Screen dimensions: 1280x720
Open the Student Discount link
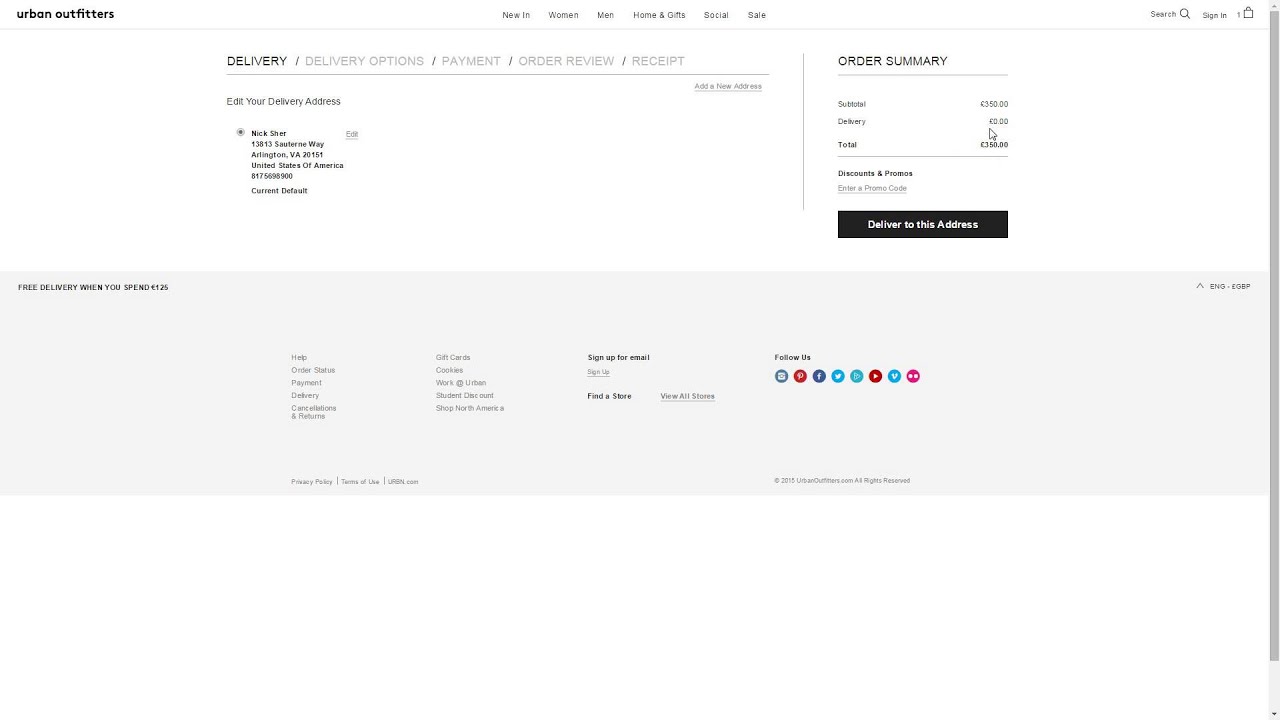[x=465, y=395]
